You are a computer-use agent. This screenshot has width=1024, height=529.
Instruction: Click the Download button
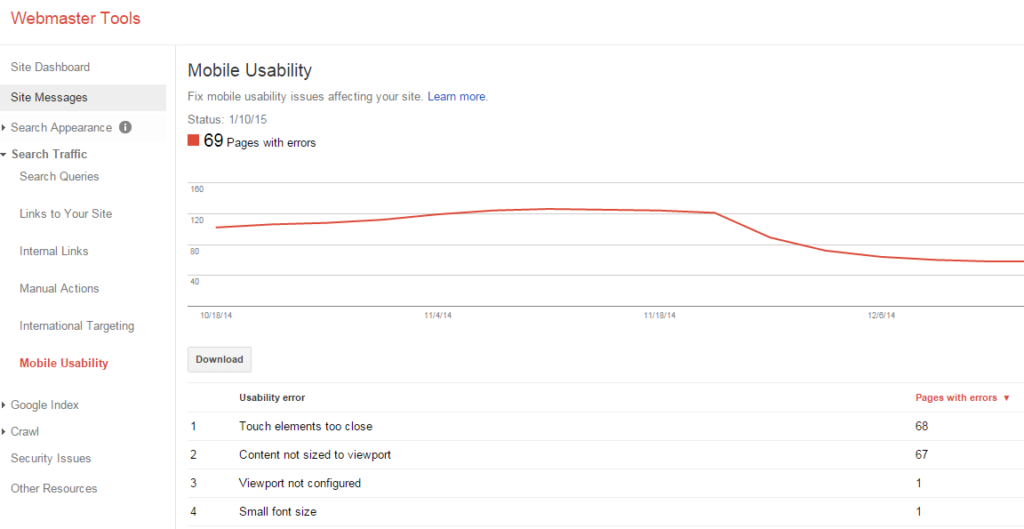point(219,359)
